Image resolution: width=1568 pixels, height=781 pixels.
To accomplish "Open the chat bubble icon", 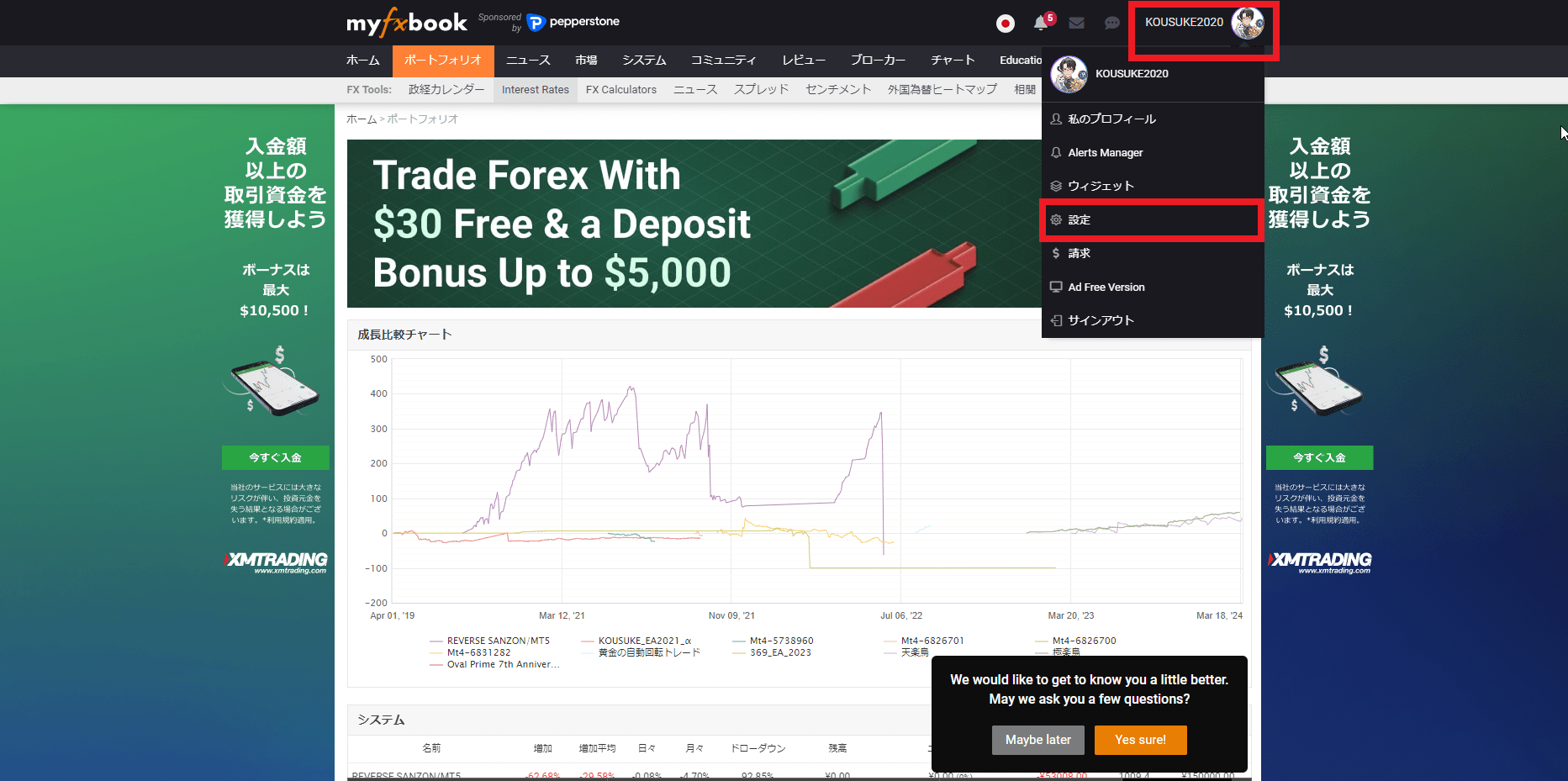I will point(1111,24).
